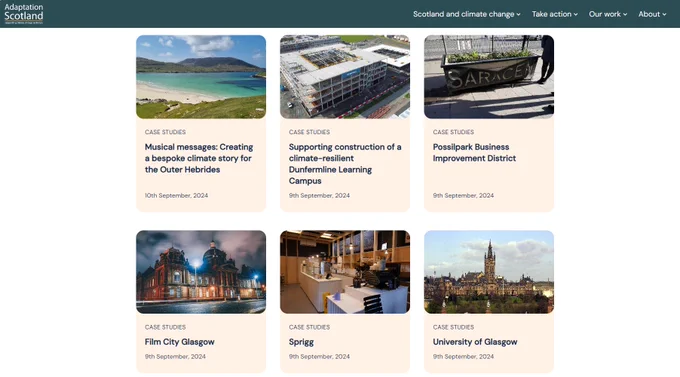Click Case Studies tag on Dunfermline card

pyautogui.click(x=309, y=132)
